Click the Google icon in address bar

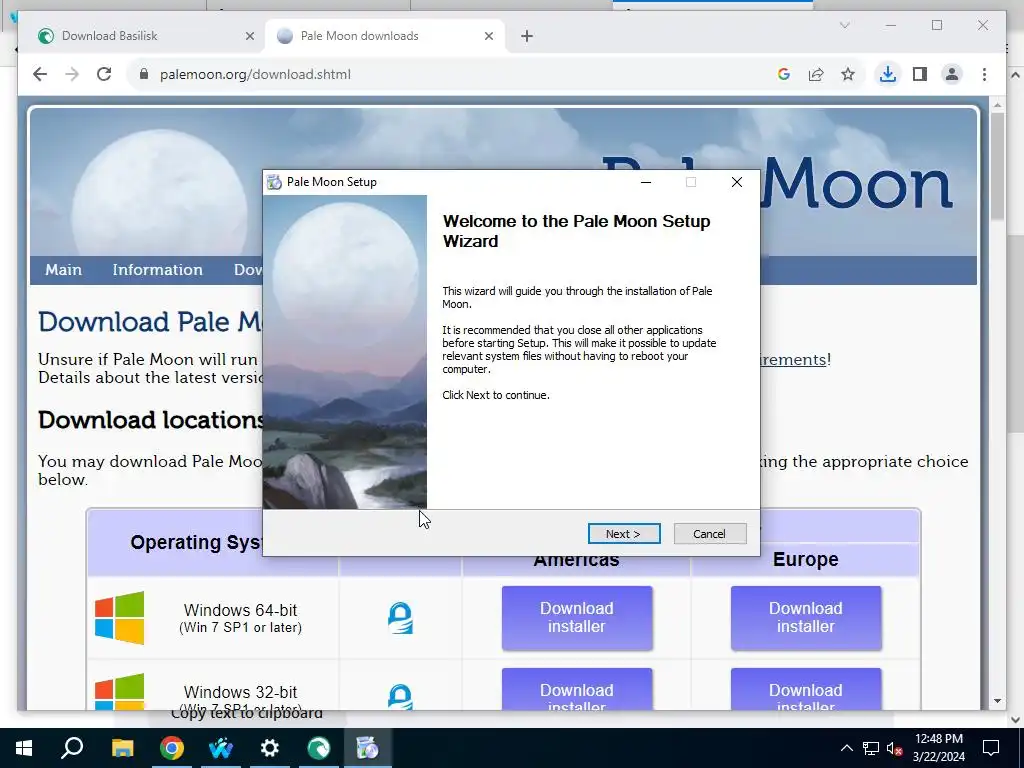click(x=784, y=74)
